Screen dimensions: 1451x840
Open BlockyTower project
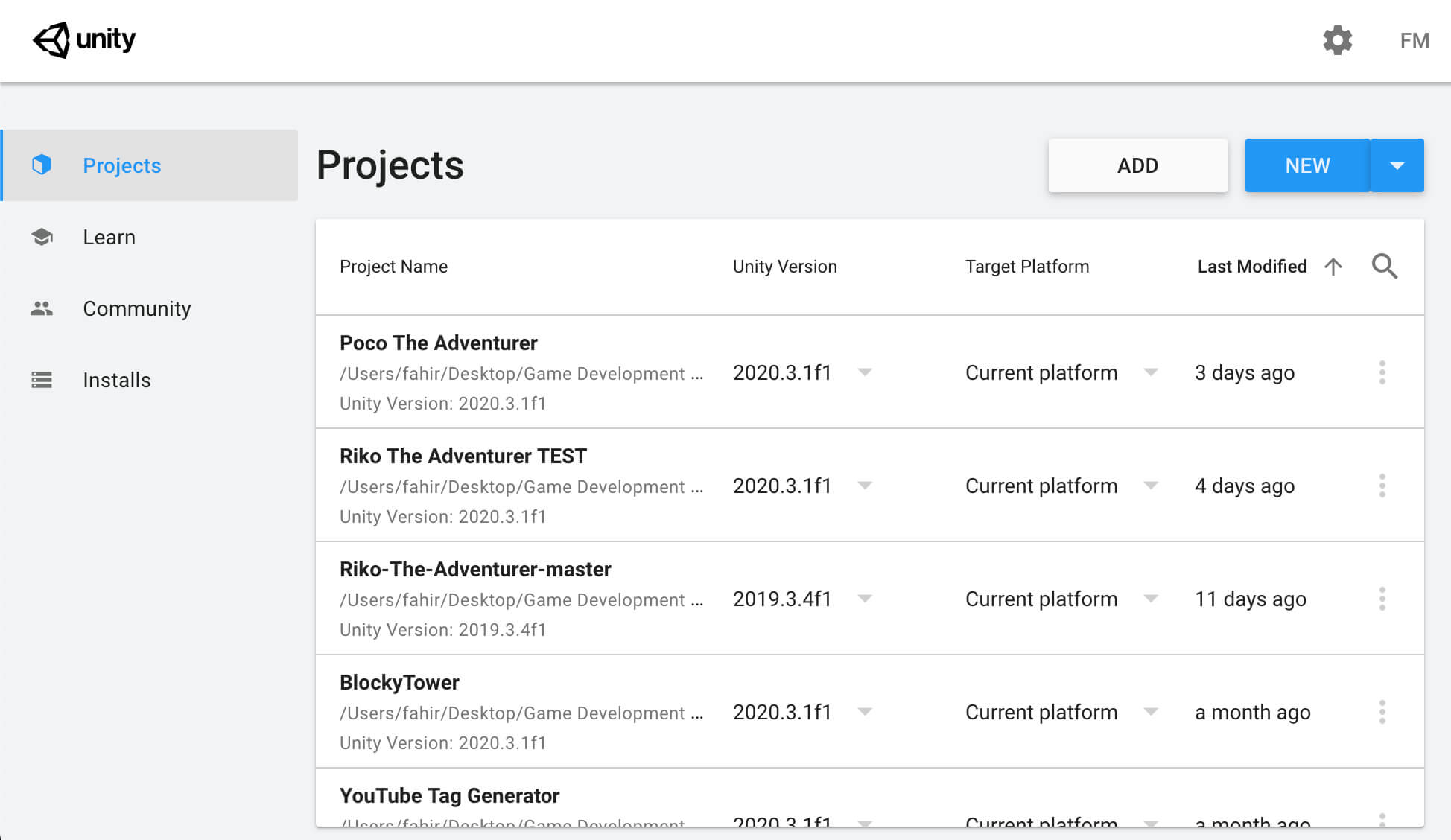pos(870,711)
